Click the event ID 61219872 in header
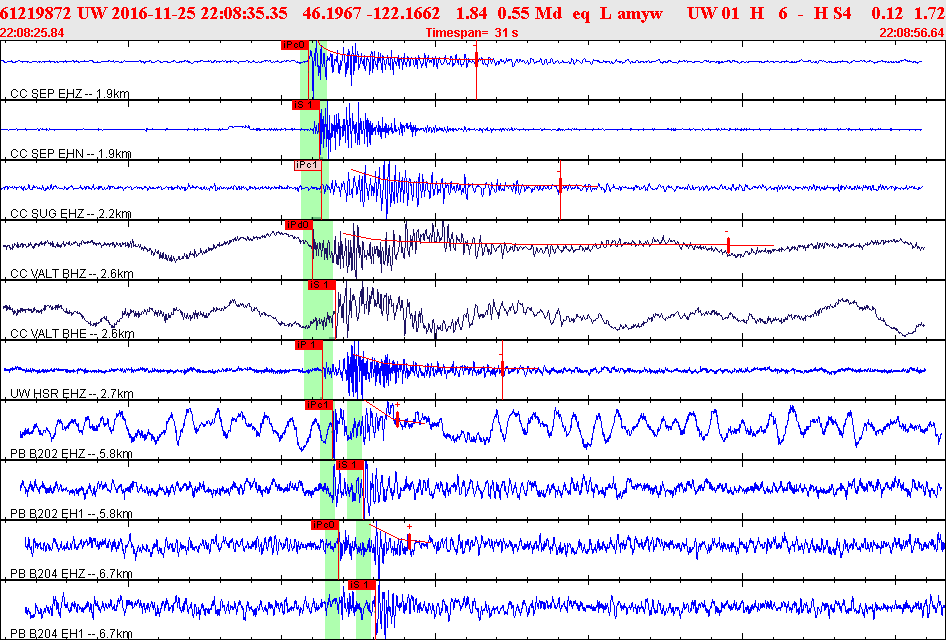946x640 pixels. click(x=36, y=13)
